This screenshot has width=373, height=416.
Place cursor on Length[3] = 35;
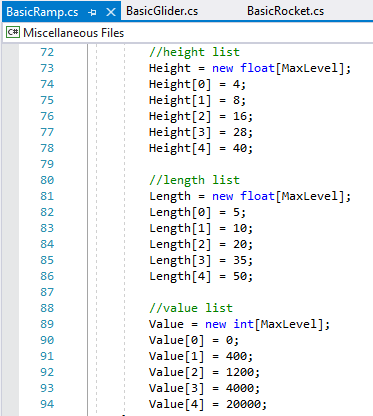(201, 260)
